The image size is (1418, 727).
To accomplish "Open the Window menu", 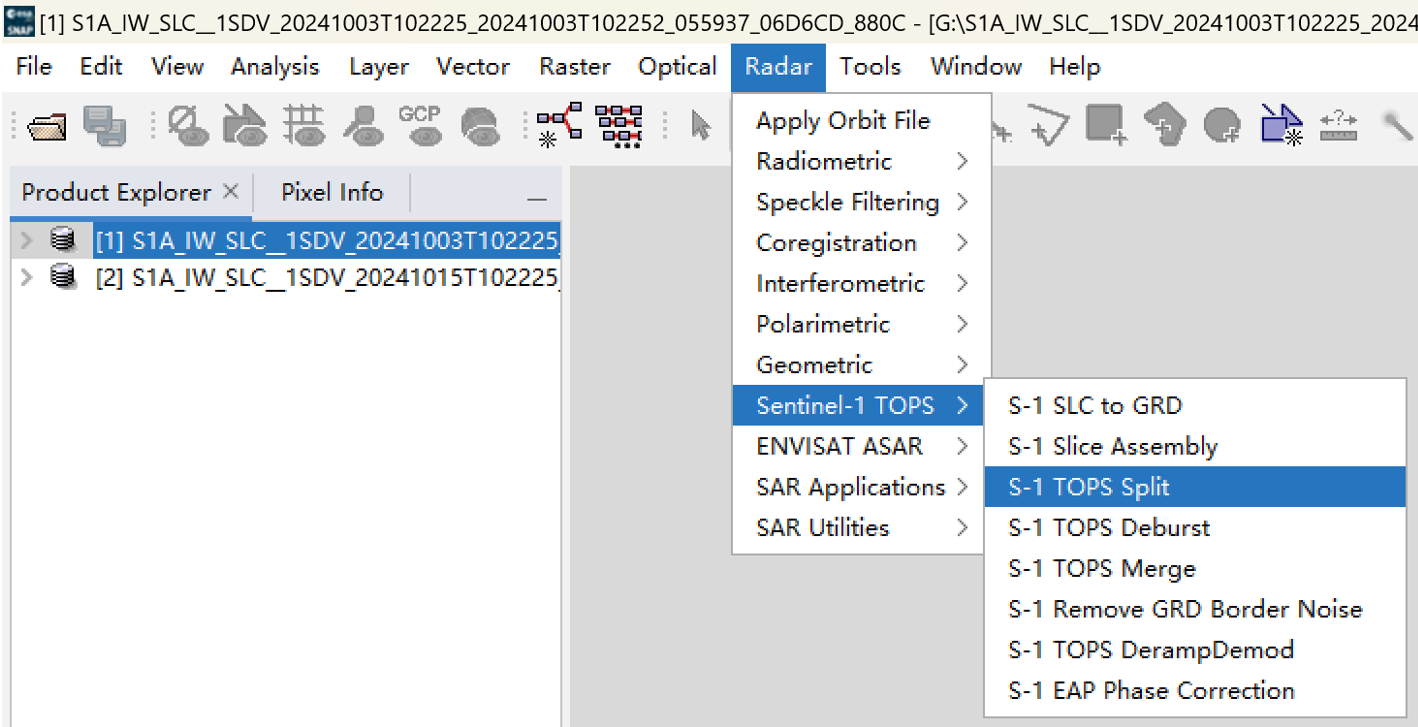I will pos(976,67).
